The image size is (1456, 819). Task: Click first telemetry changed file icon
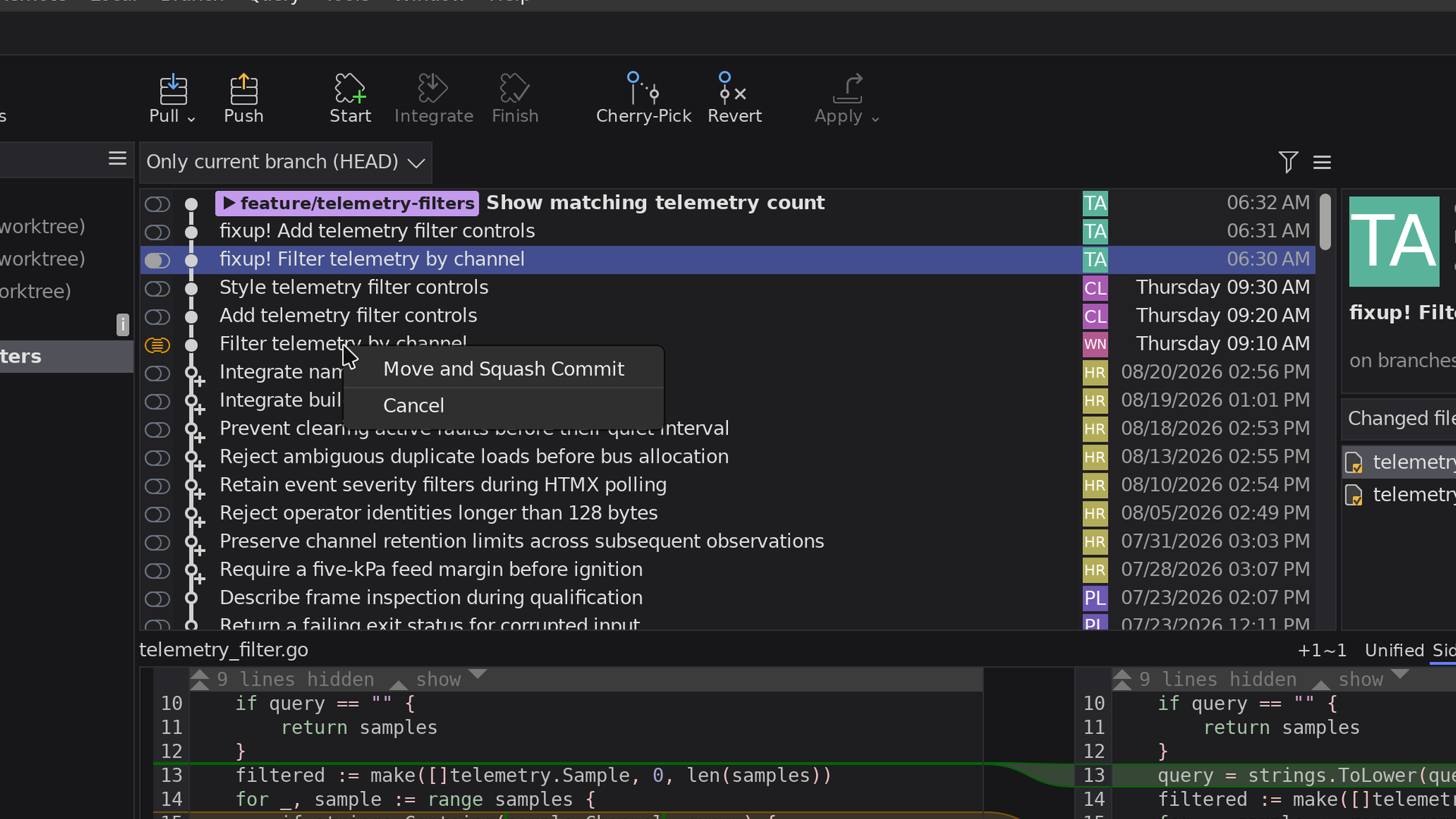click(x=1354, y=463)
